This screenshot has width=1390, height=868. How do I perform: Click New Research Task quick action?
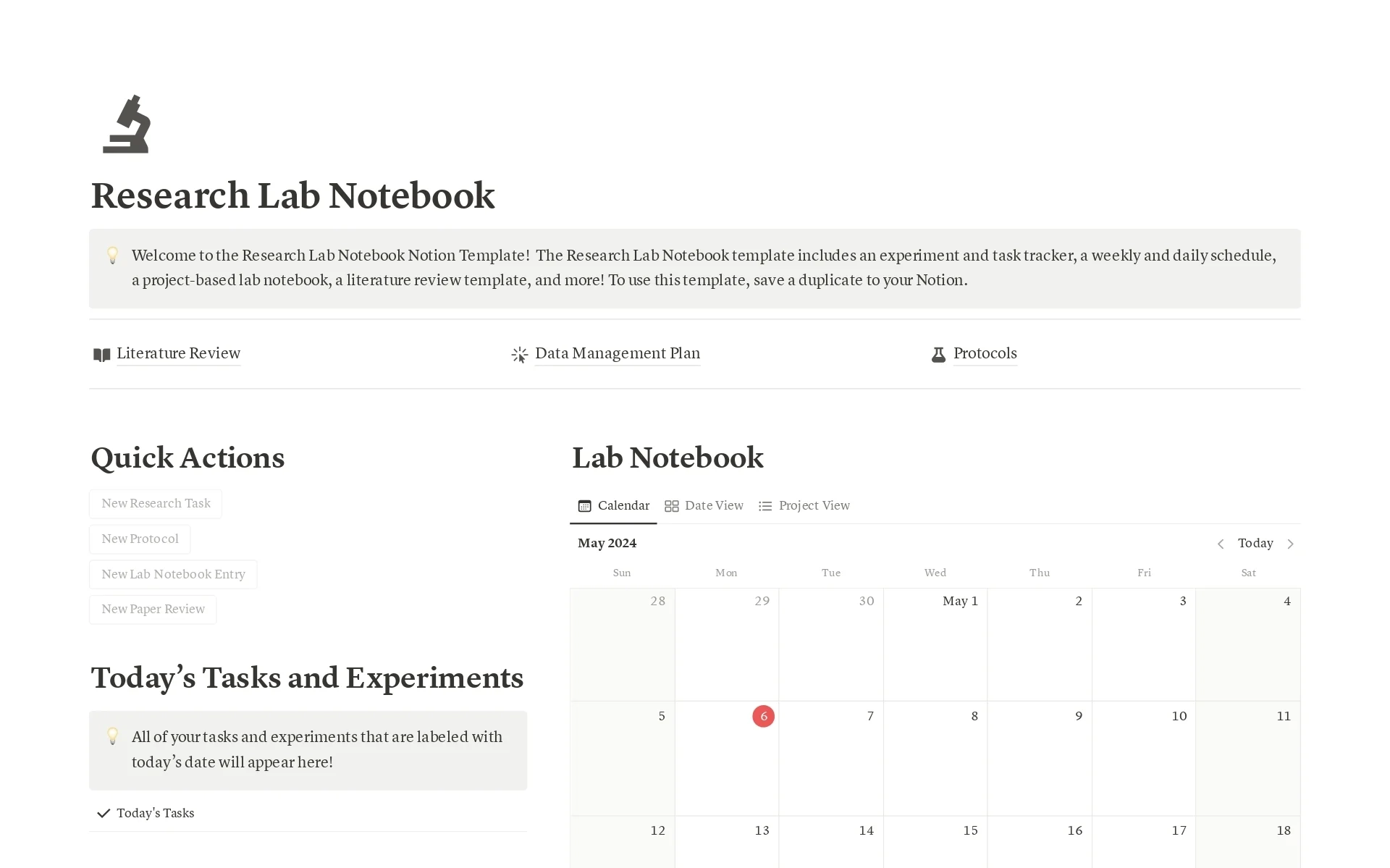click(156, 503)
